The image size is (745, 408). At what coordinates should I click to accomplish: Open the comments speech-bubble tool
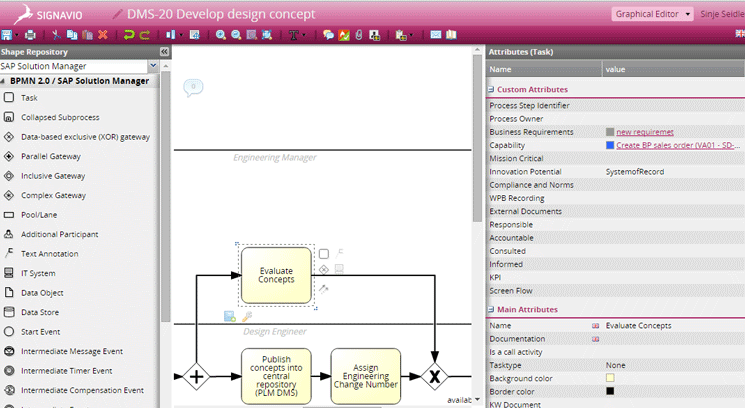click(328, 35)
